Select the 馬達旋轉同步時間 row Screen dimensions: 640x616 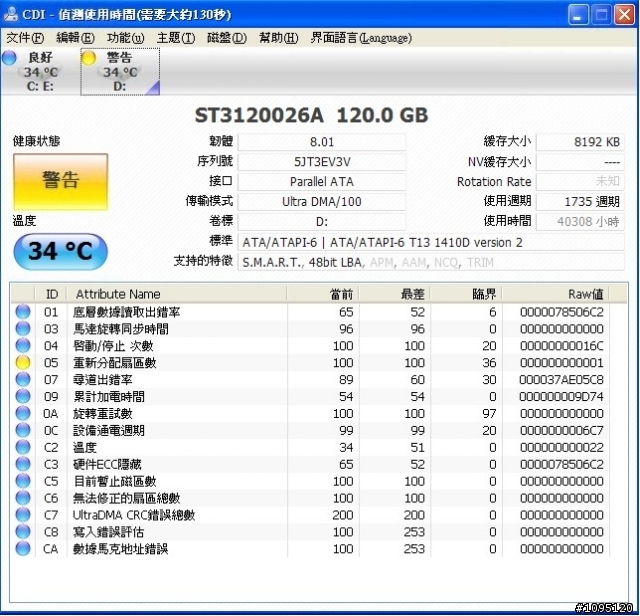[x=310, y=329]
